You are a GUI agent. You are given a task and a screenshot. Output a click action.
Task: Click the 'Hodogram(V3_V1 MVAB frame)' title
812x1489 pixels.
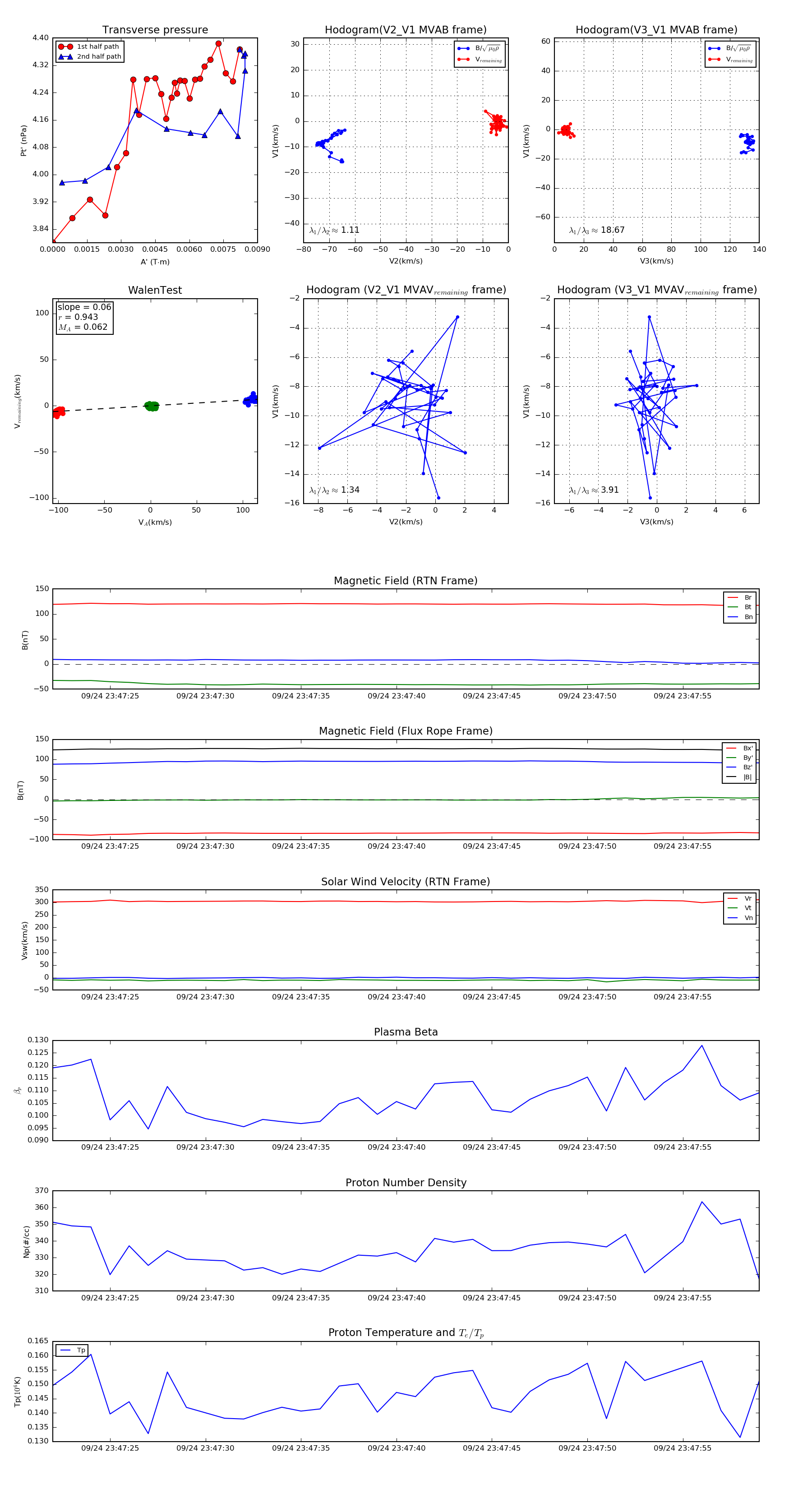tap(656, 29)
